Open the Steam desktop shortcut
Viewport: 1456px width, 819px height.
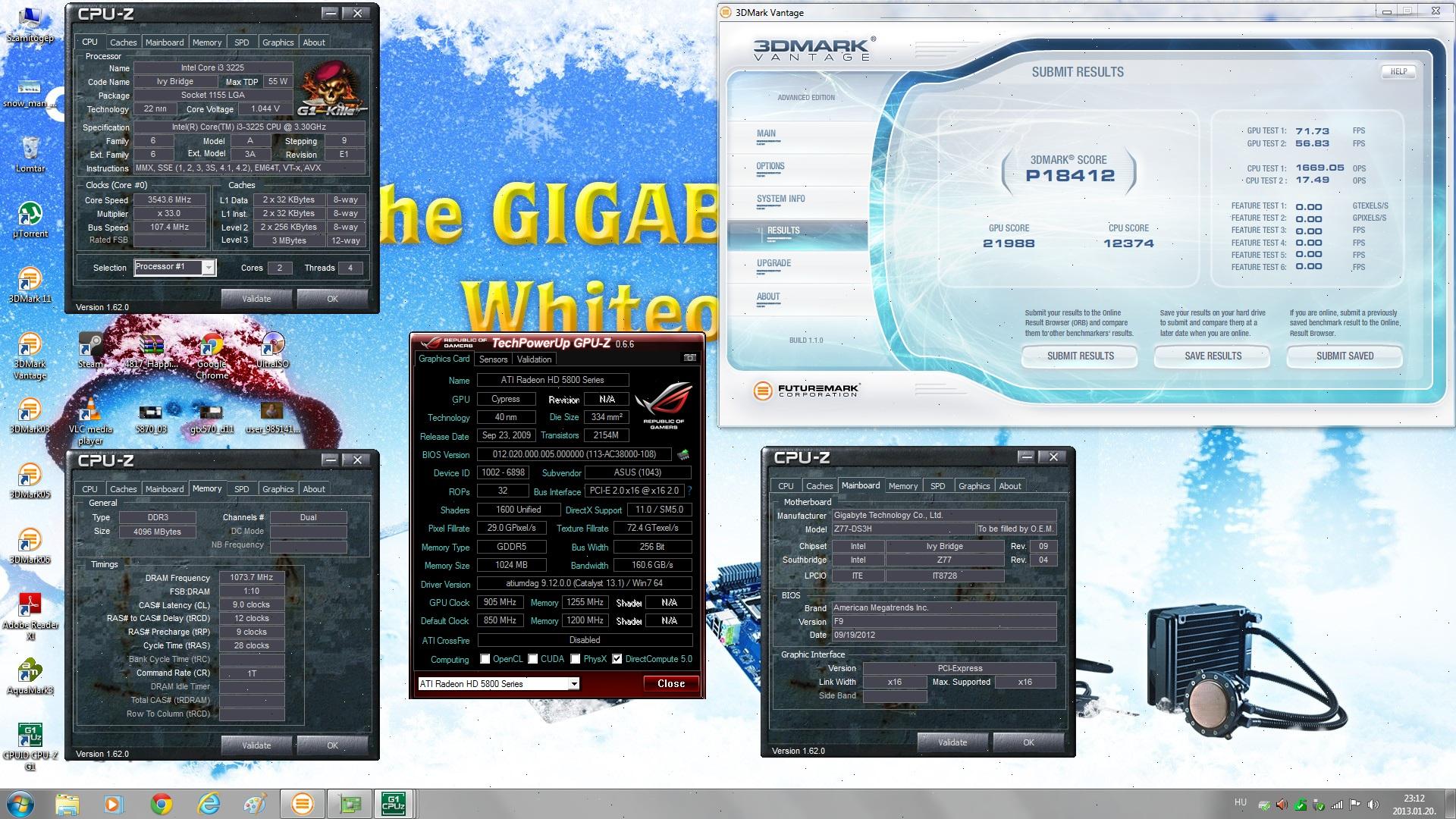point(90,350)
